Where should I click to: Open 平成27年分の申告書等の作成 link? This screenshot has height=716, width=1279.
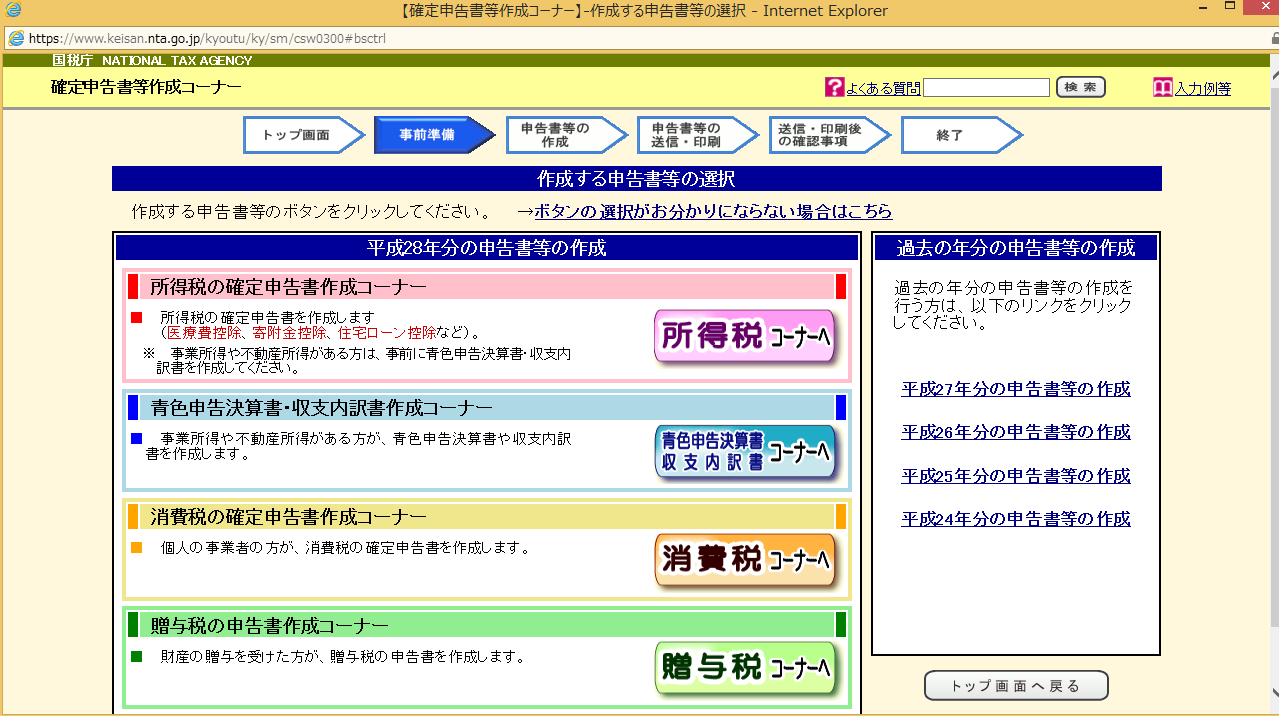(x=1016, y=389)
